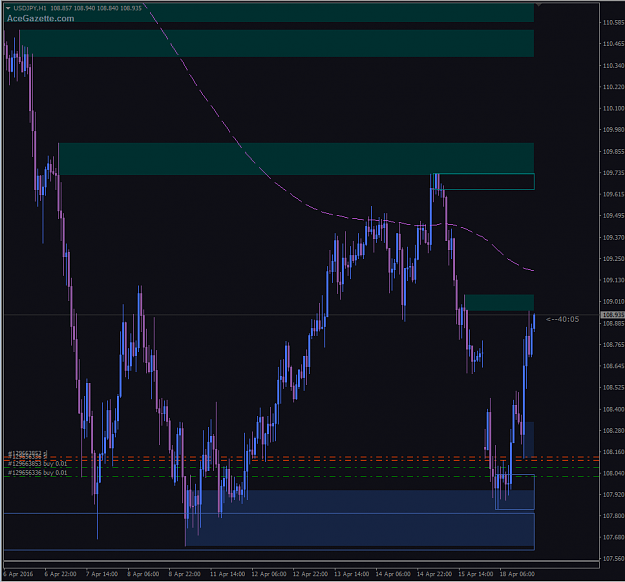Image resolution: width=625 pixels, height=582 pixels.
Task: Click the 13 Apr 14:00 time label
Action: click(x=352, y=574)
